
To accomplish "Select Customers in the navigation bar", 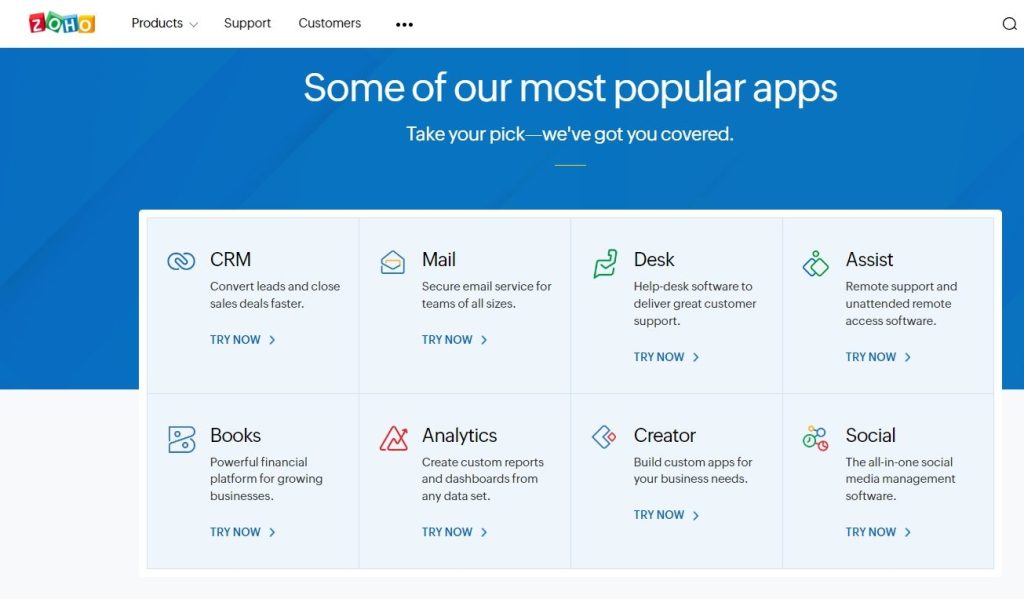I will coord(329,23).
